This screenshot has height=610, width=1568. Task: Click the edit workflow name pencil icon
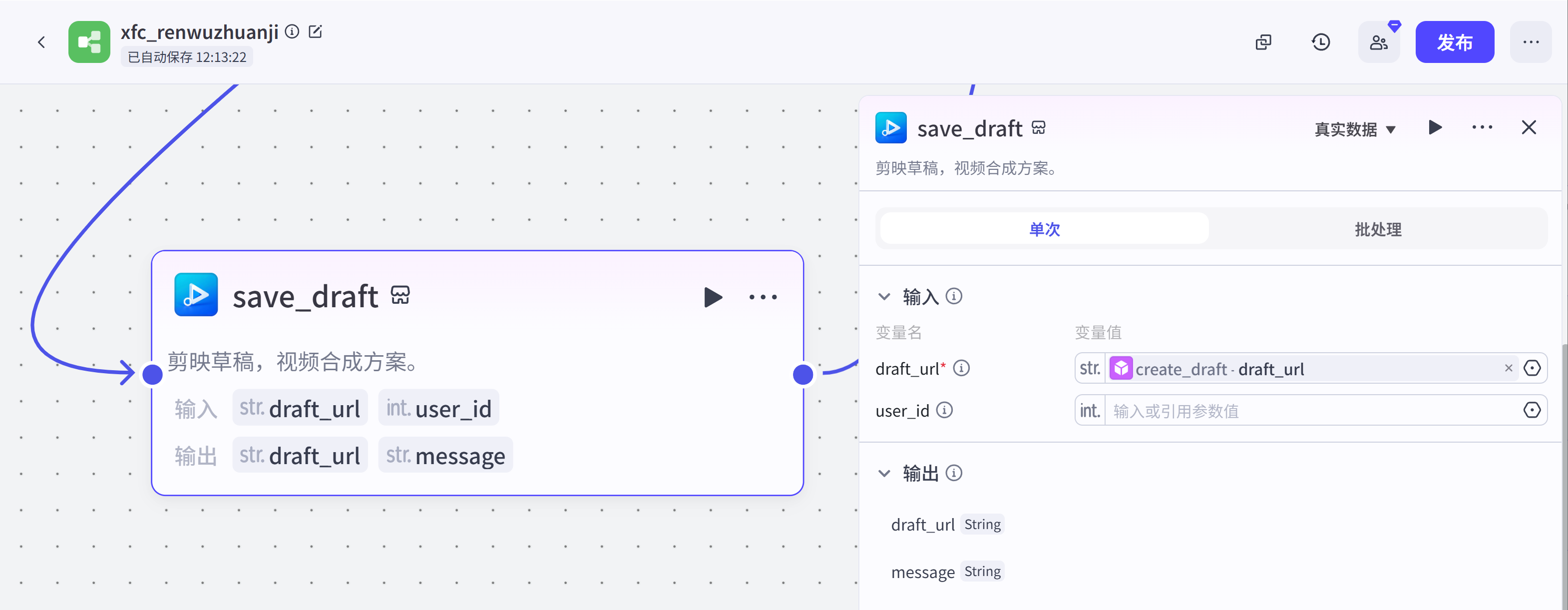[x=315, y=31]
